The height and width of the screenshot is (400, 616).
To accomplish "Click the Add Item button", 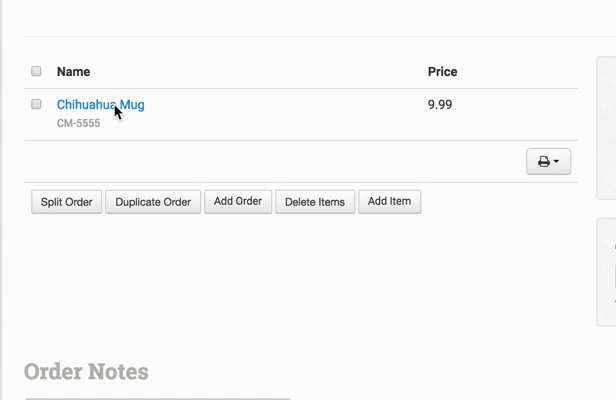I will (x=389, y=201).
